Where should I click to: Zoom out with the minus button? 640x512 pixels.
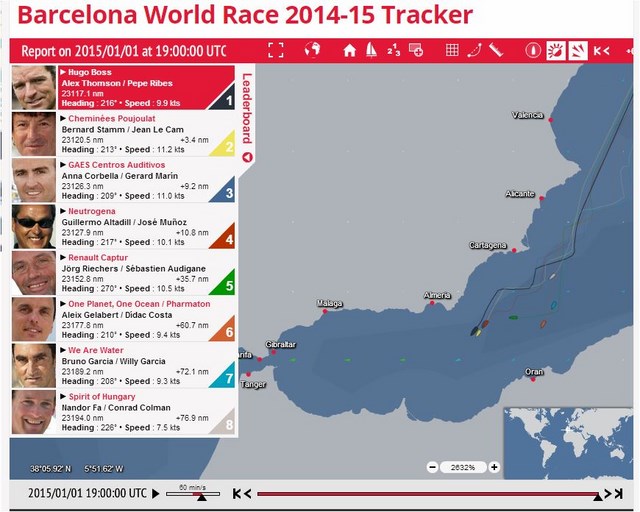click(x=433, y=467)
